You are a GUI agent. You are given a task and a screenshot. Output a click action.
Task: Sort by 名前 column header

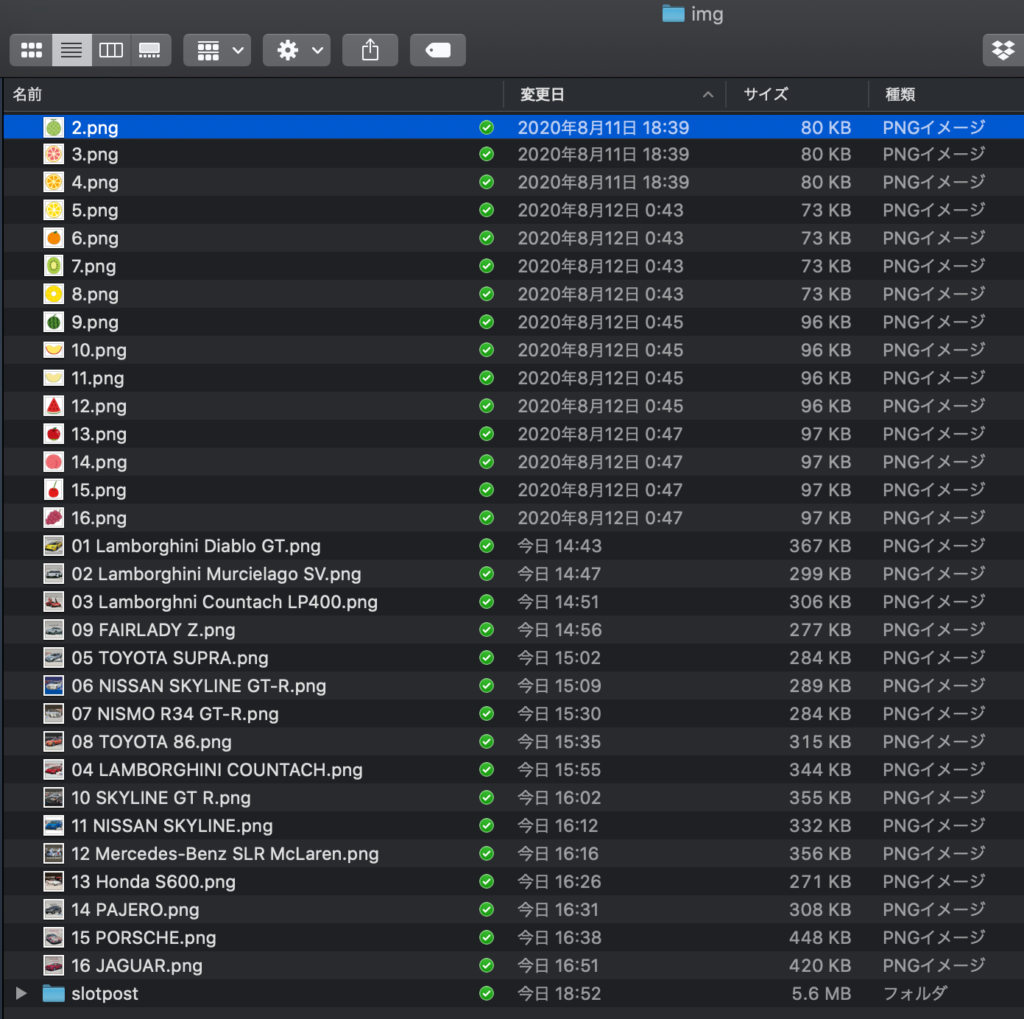coord(28,95)
